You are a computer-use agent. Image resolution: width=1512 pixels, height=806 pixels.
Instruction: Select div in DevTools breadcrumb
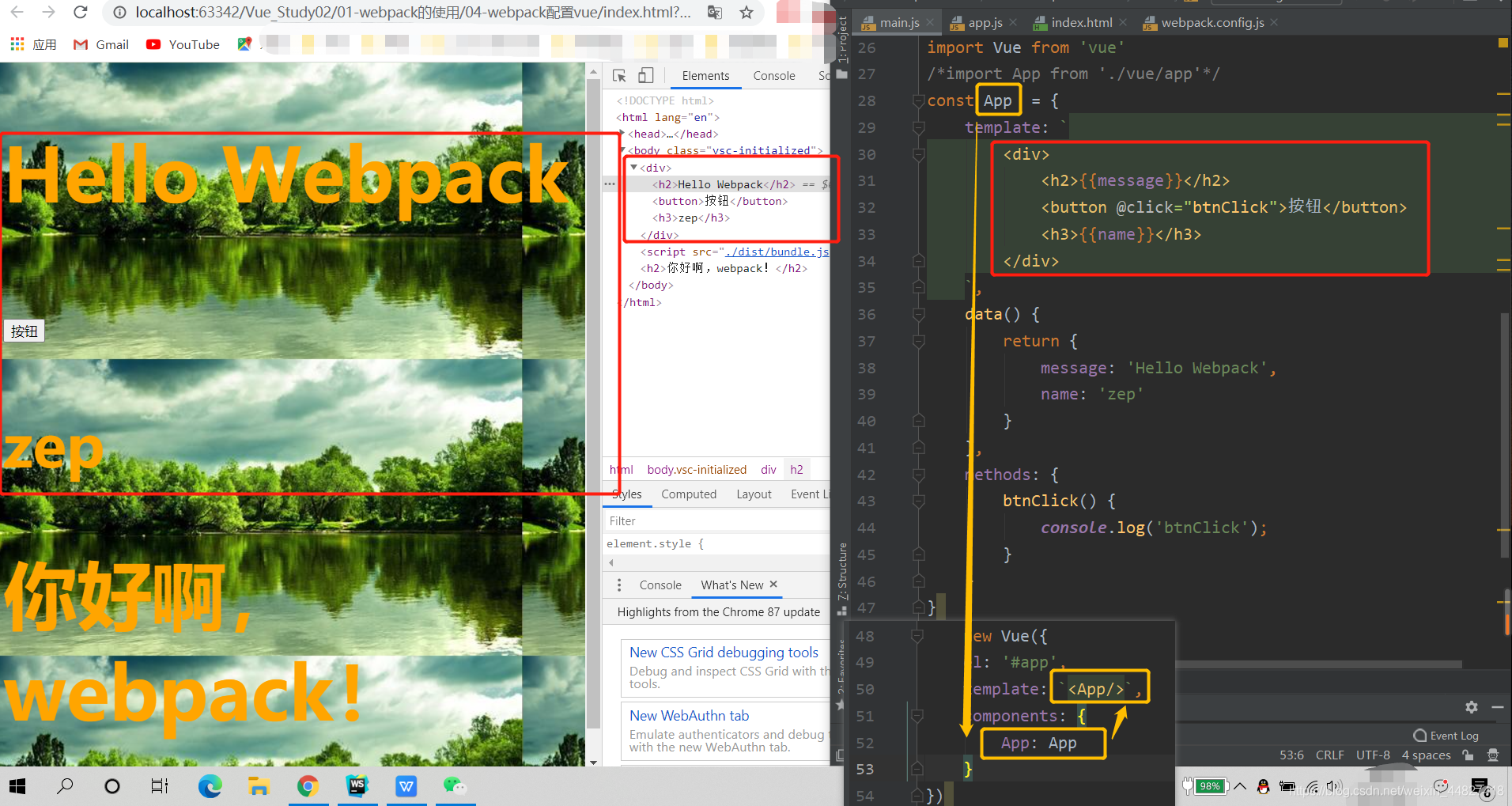tap(768, 470)
